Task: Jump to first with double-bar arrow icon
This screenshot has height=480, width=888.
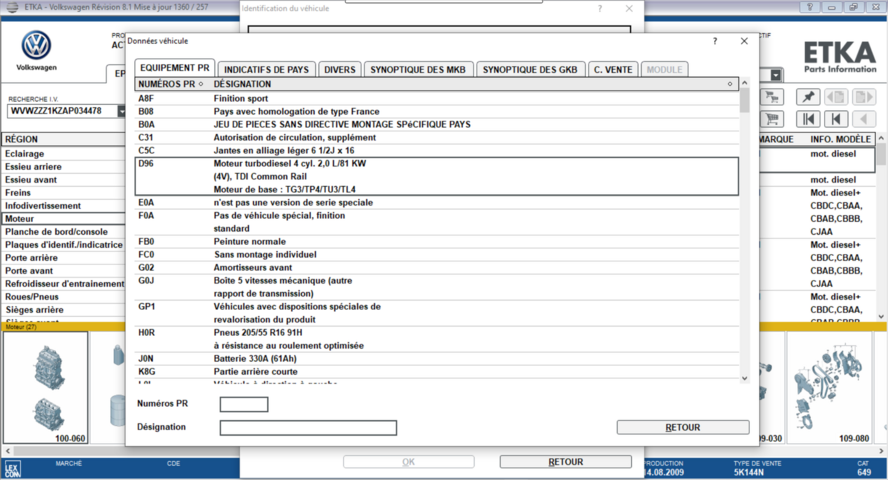Action: tap(808, 119)
